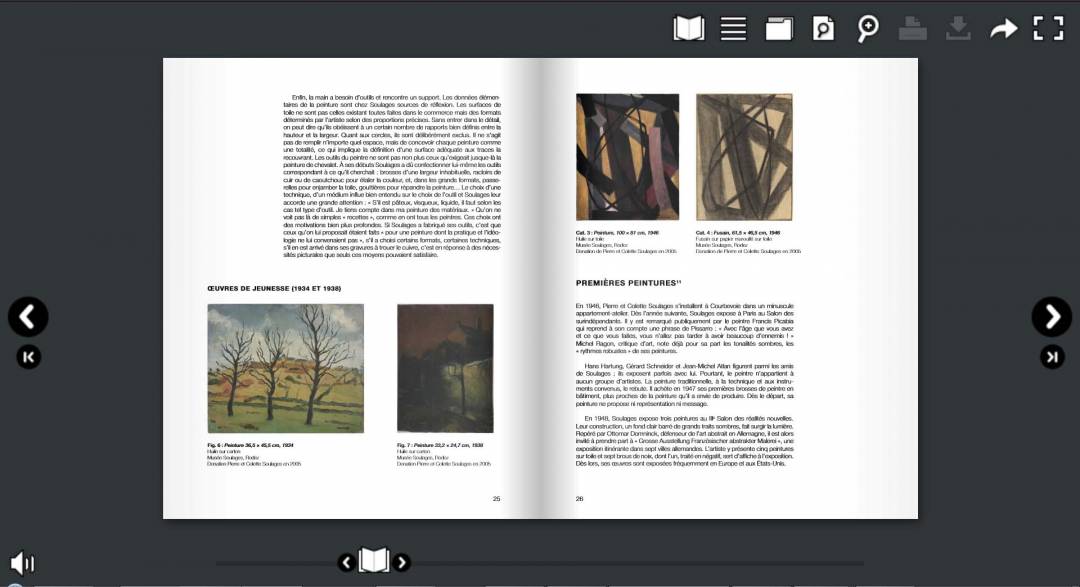
Task: Jump to the last page
Action: (x=1051, y=356)
